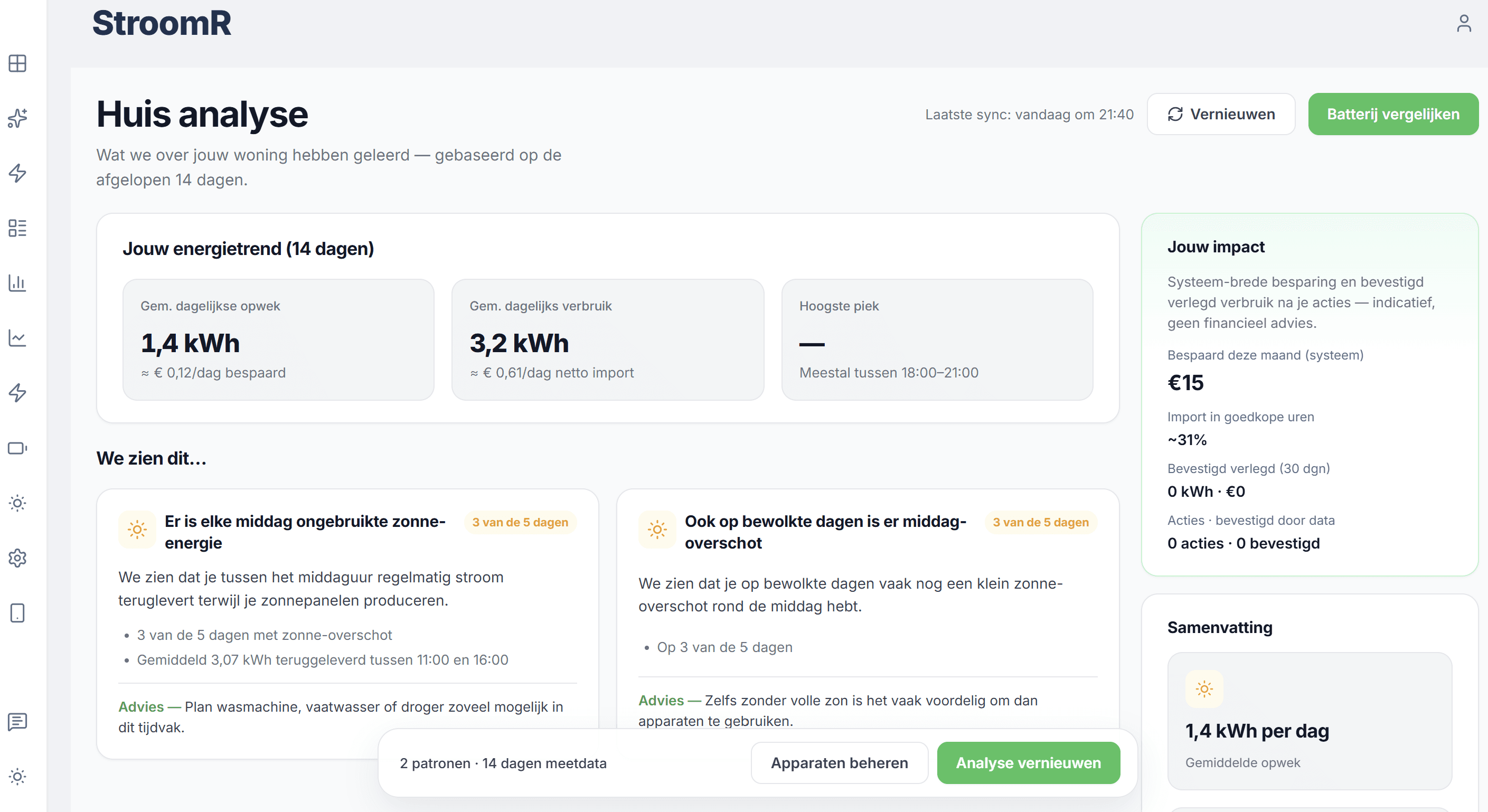Image resolution: width=1488 pixels, height=812 pixels.
Task: Click the lightning bolt icon below sparkles icon
Action: [17, 173]
